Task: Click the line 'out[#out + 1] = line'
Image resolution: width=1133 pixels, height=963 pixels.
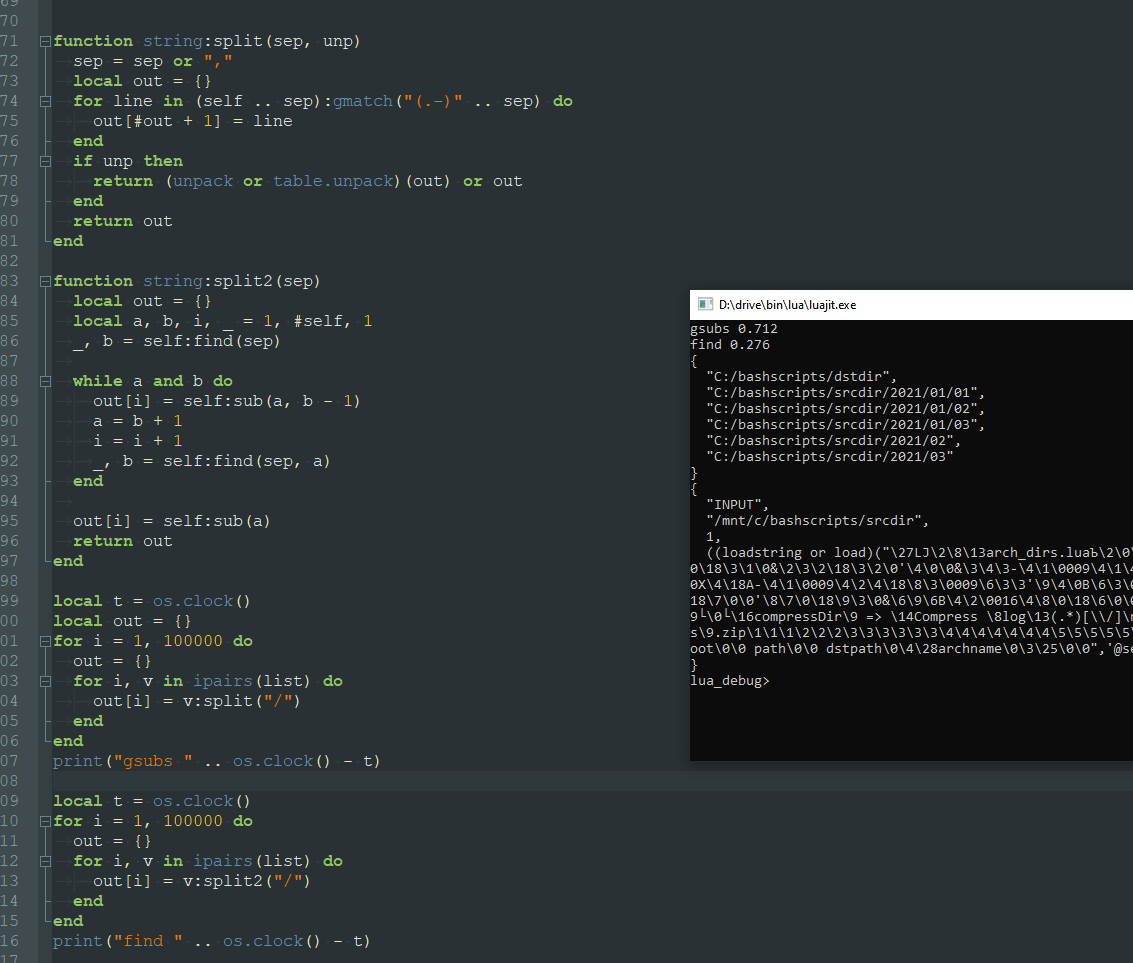Action: coord(193,121)
